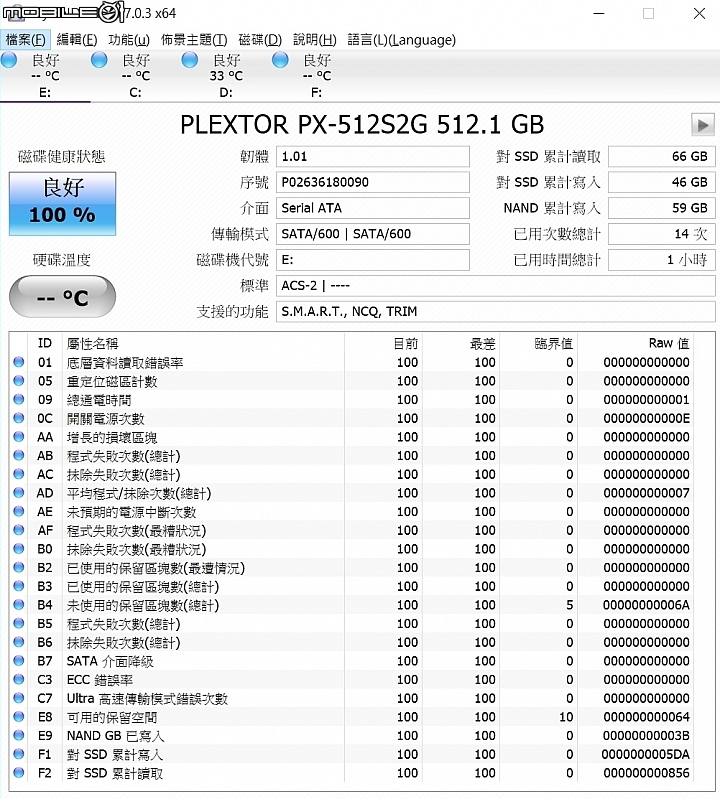Screen dimensions: 720x799
Task: Click the status icon for attribute F1
Action: pos(19,754)
